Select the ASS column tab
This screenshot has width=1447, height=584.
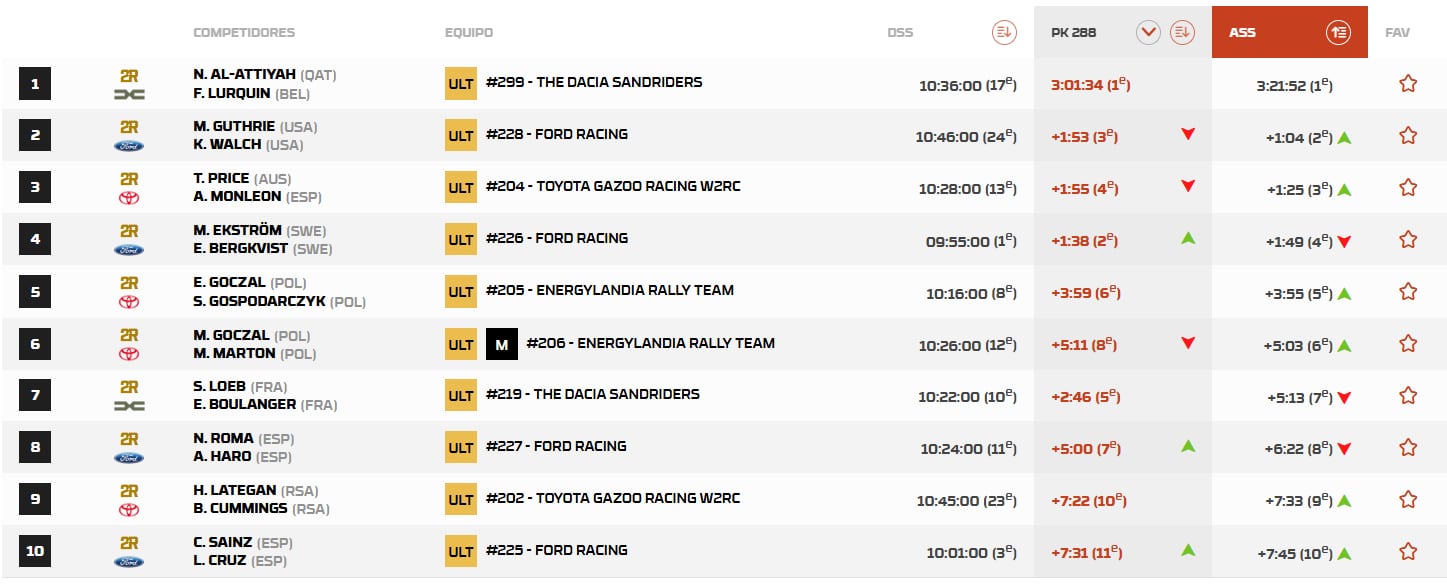[1243, 32]
